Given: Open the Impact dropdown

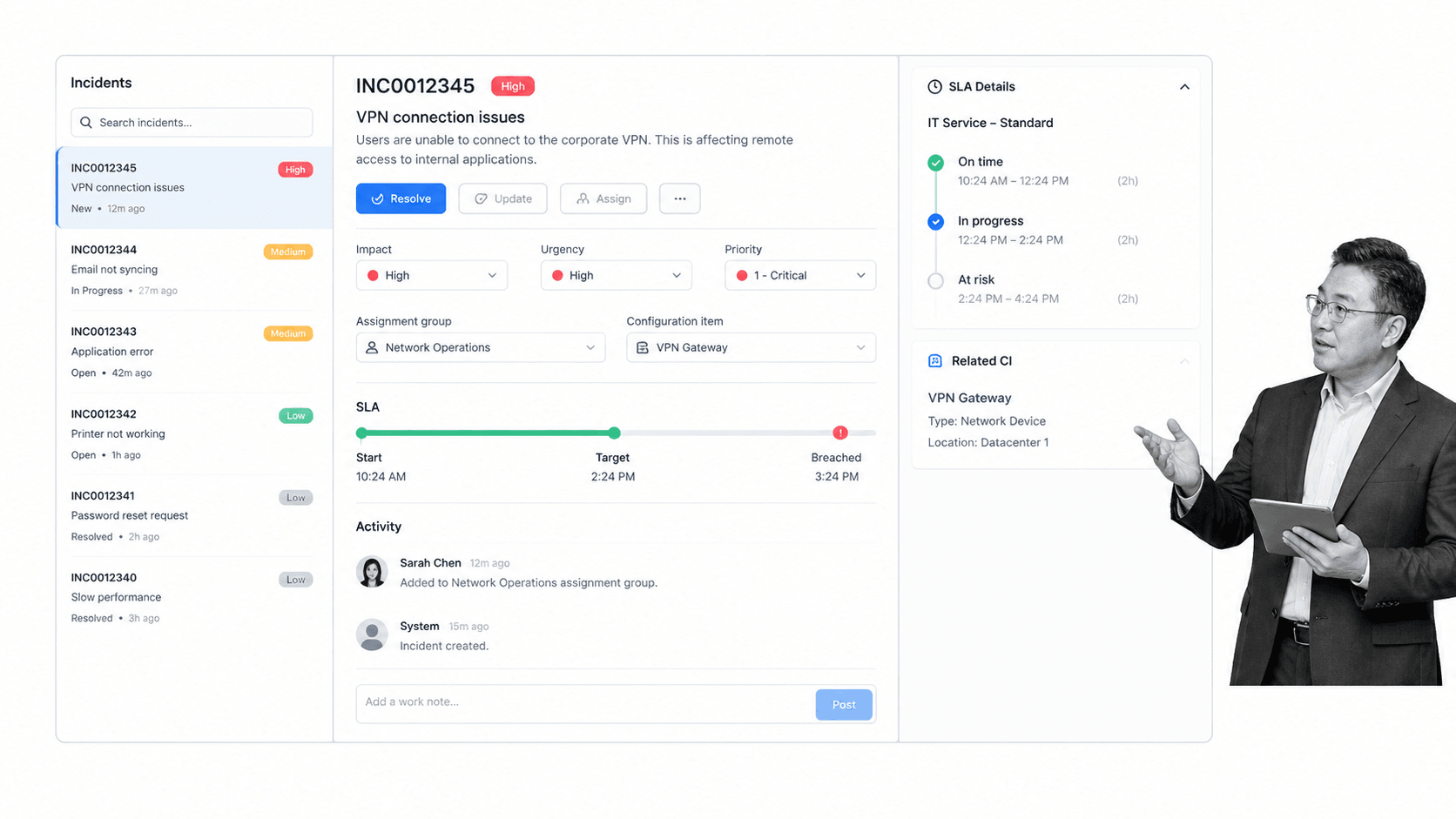Looking at the screenshot, I should (432, 275).
